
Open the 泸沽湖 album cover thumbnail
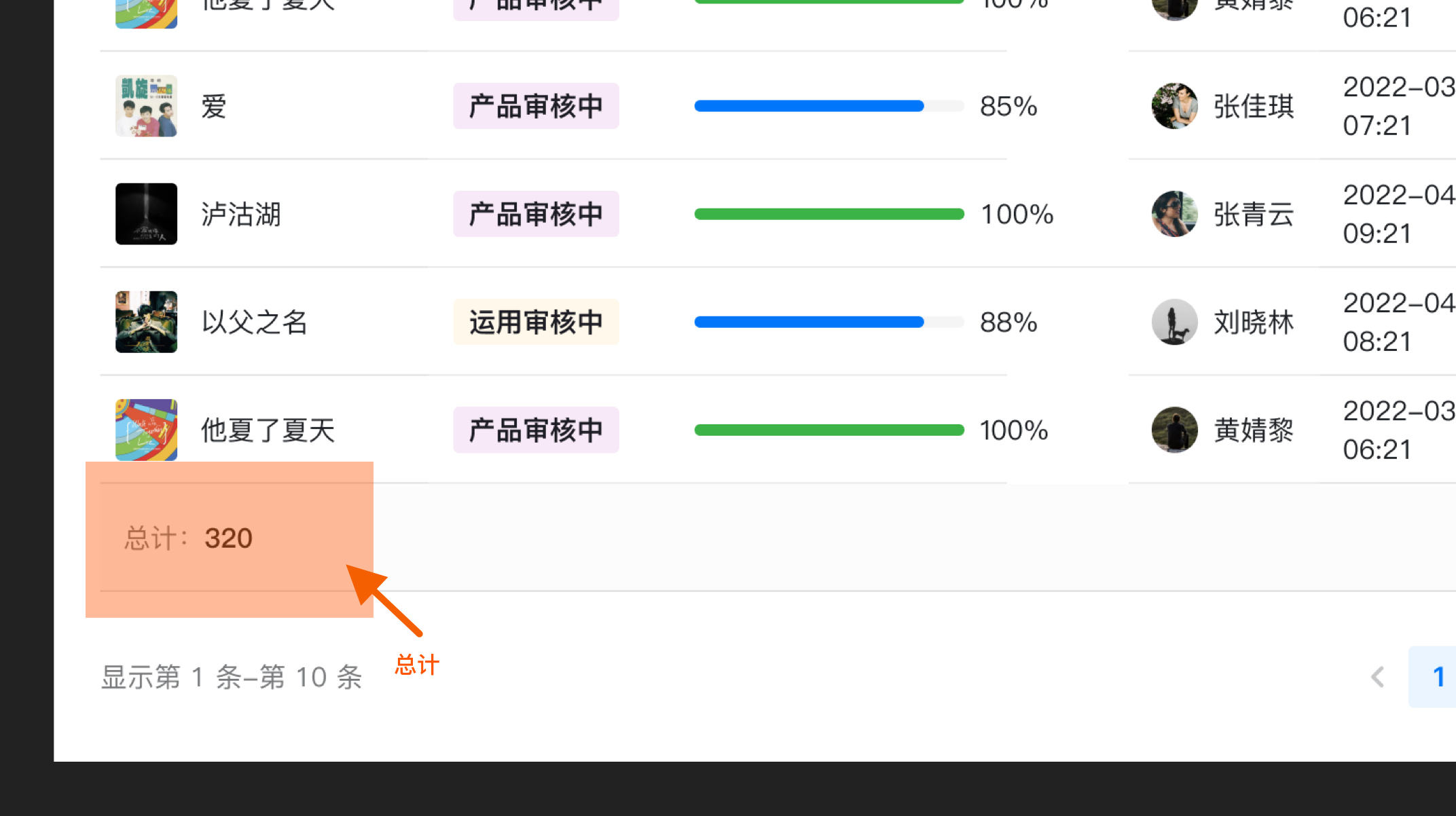coord(146,214)
